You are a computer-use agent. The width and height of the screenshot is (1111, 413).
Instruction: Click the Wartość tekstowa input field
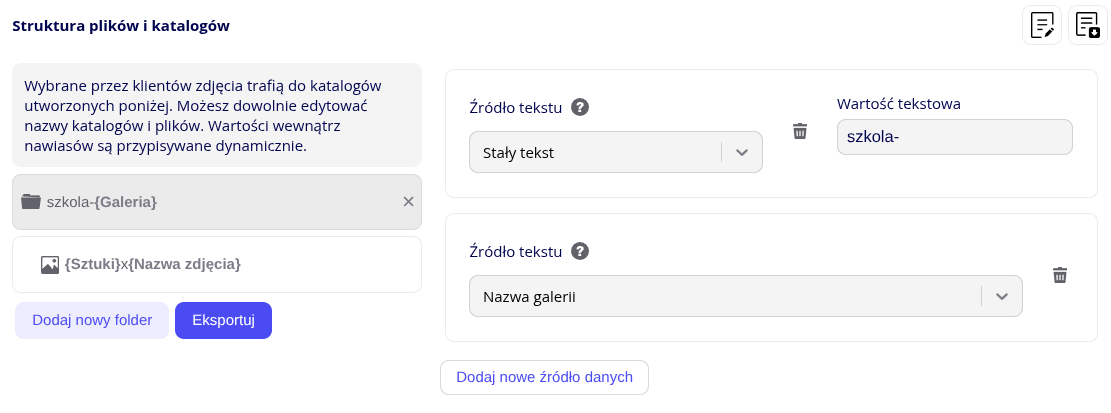pos(954,138)
